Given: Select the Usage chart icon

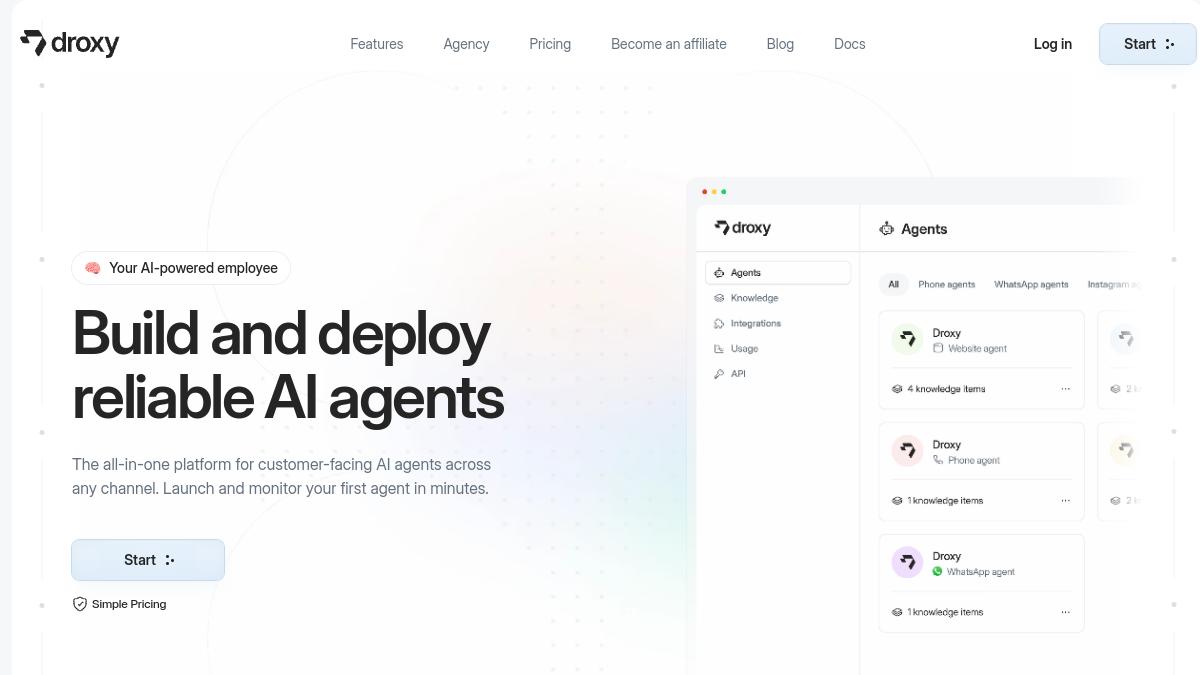Looking at the screenshot, I should [719, 349].
